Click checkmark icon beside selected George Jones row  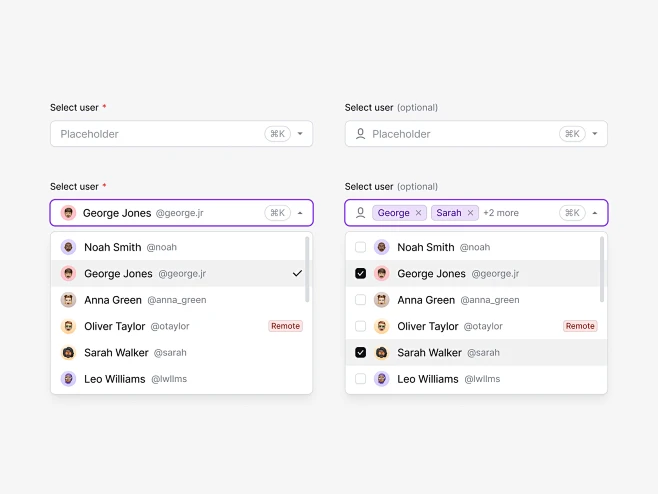pos(297,273)
